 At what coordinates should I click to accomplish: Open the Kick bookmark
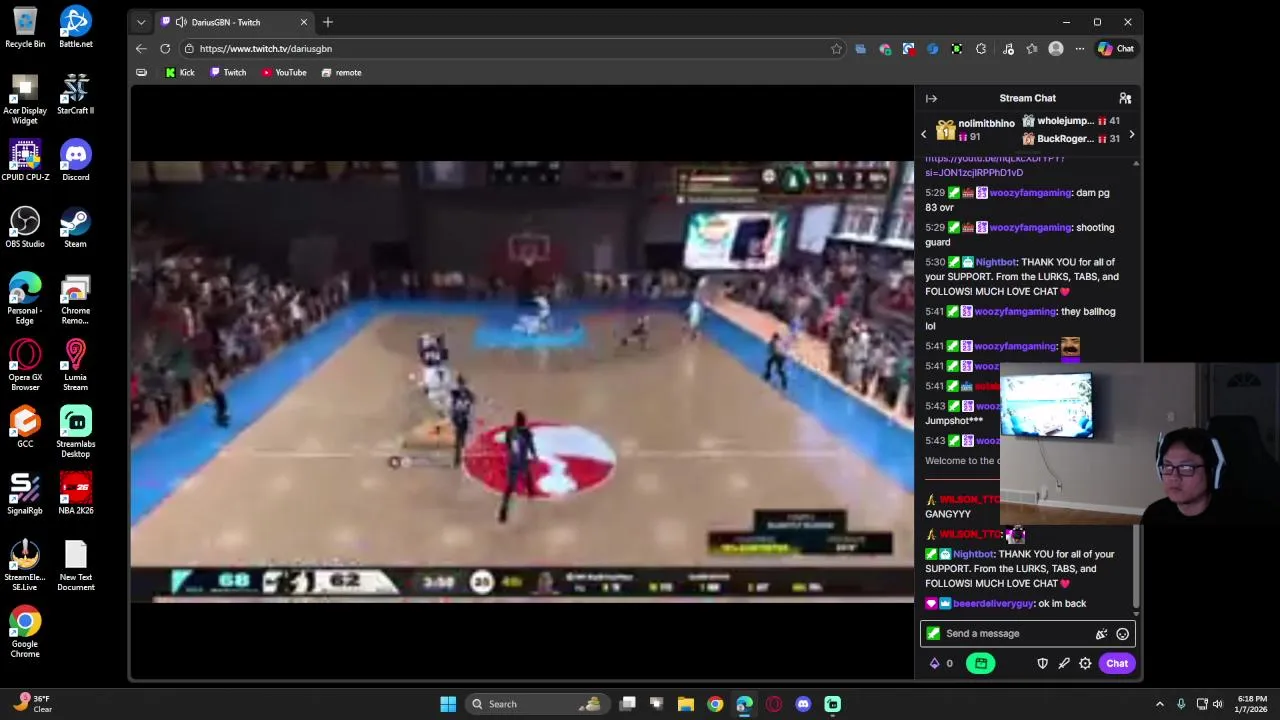[180, 72]
